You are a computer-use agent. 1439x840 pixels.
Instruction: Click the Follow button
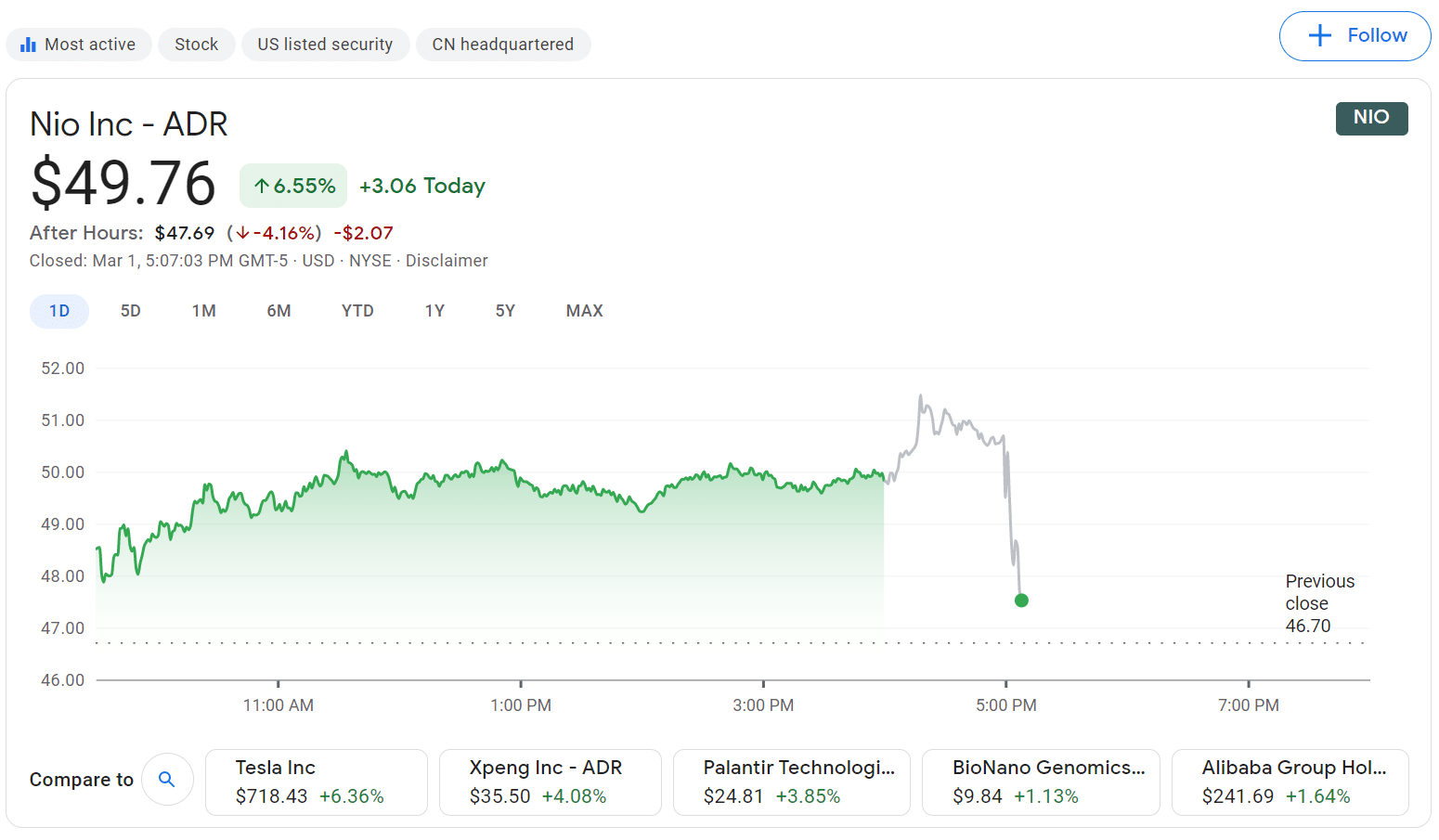[1355, 36]
